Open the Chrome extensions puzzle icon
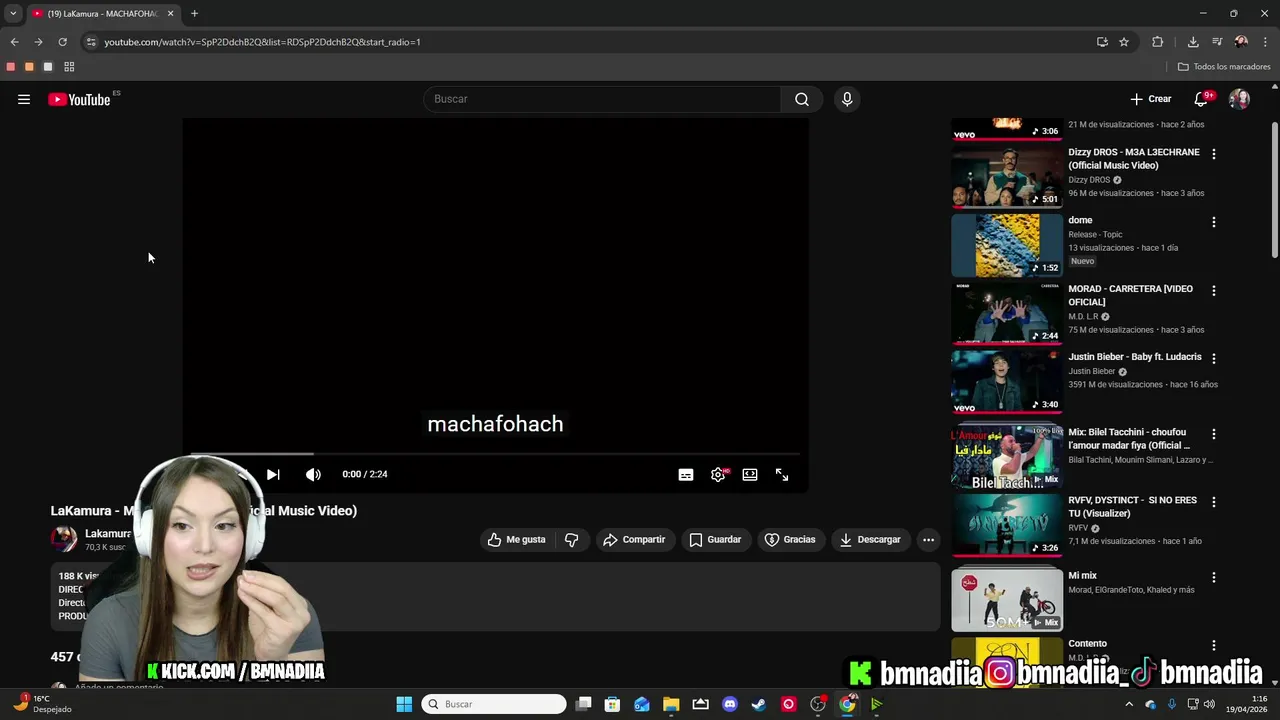 tap(1158, 42)
